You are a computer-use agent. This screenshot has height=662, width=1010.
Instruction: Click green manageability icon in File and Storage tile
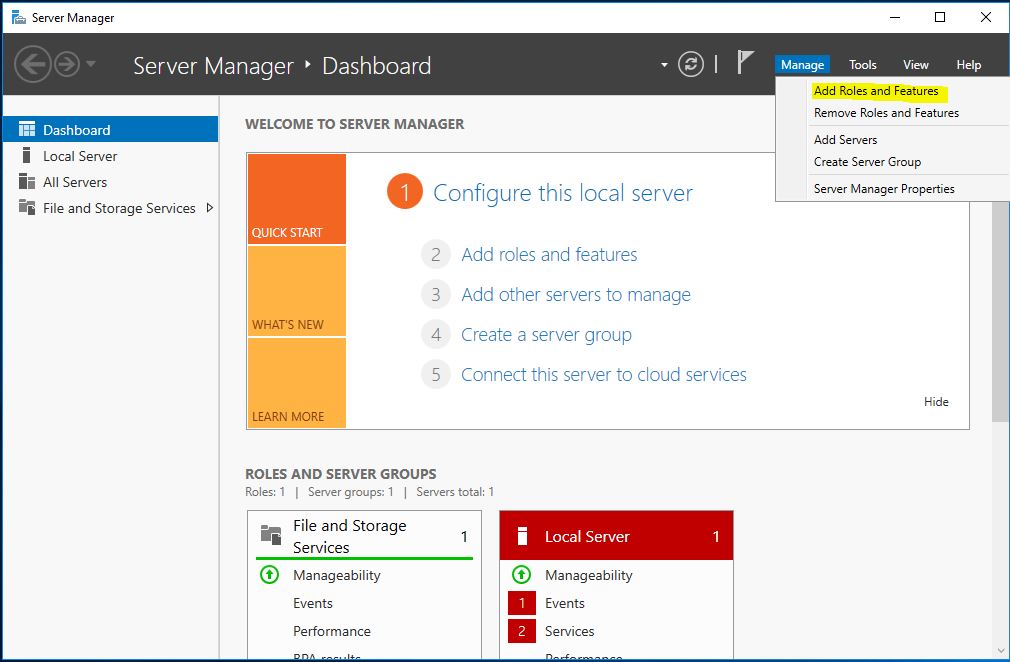point(269,574)
